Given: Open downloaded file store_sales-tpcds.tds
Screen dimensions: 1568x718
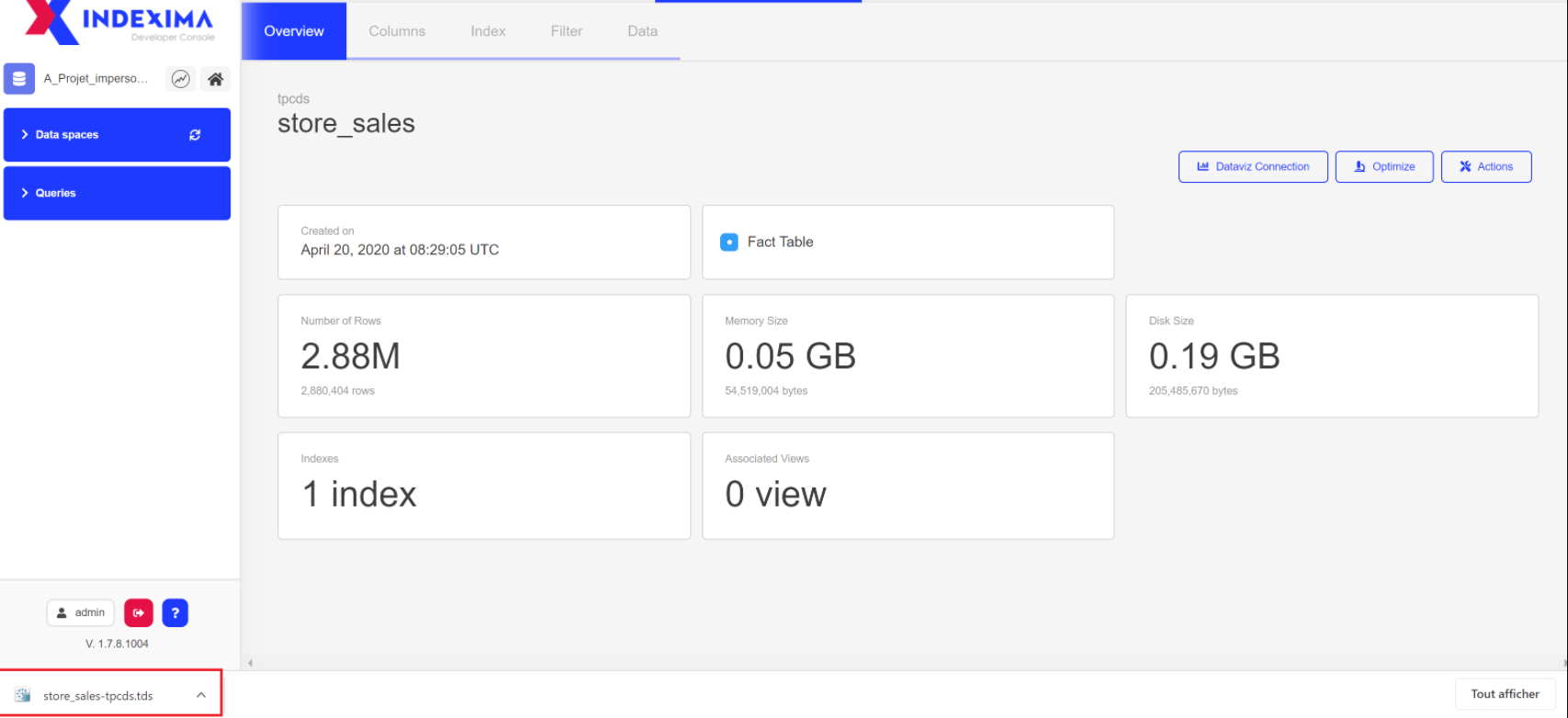Looking at the screenshot, I should [98, 696].
